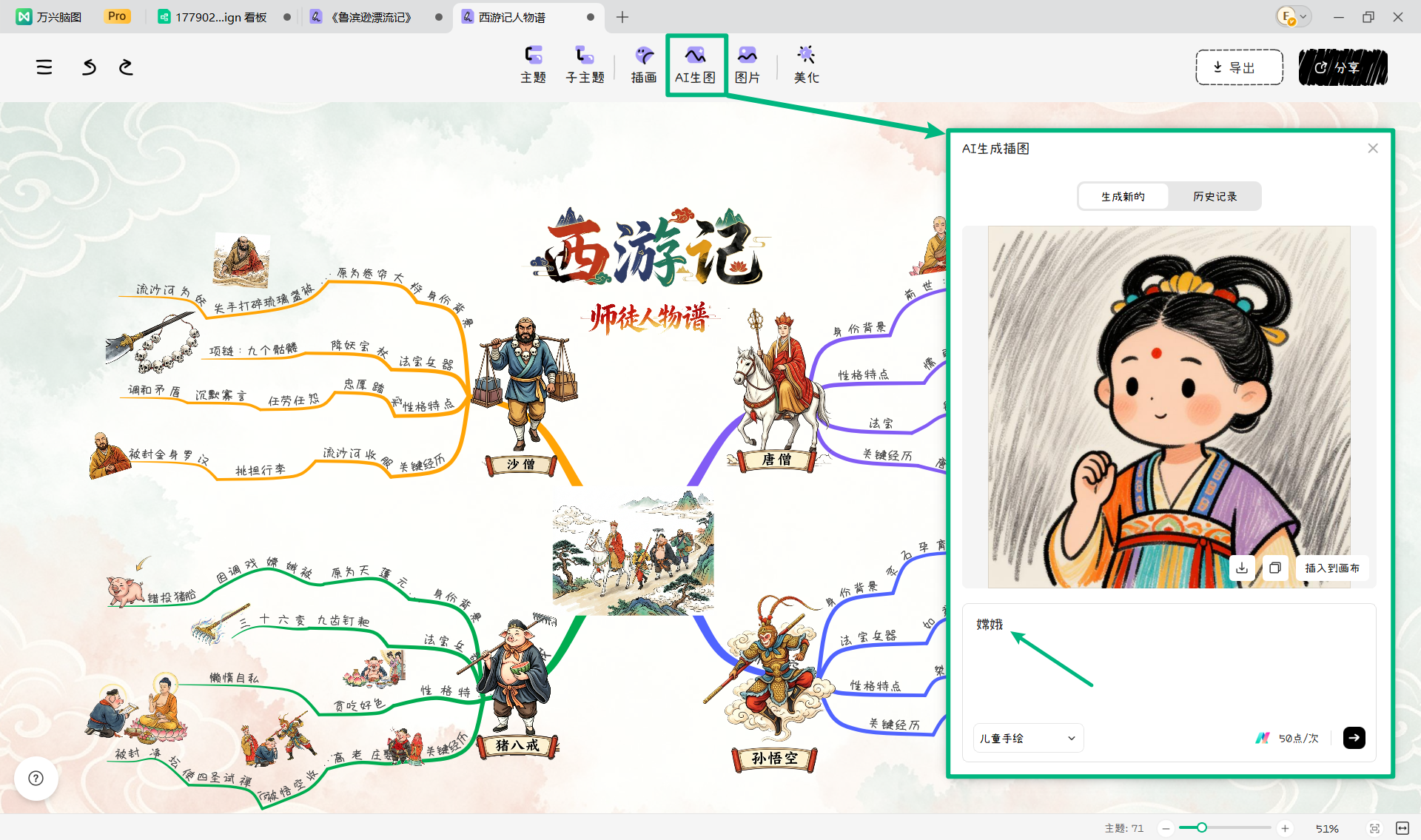Select the AI生图 tool
Viewport: 1421px width, 840px height.
pos(696,65)
